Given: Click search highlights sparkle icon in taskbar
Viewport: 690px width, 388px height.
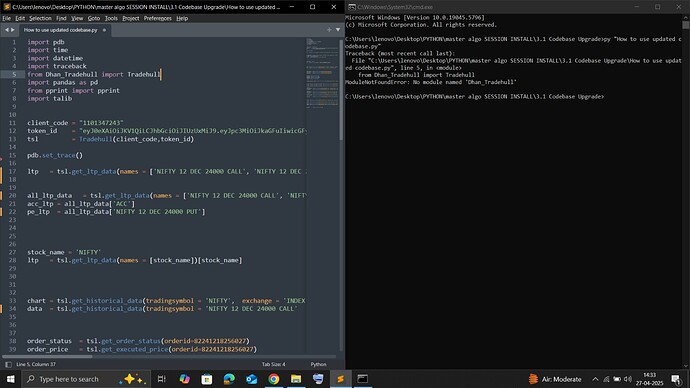Looking at the screenshot, I should pos(133,379).
